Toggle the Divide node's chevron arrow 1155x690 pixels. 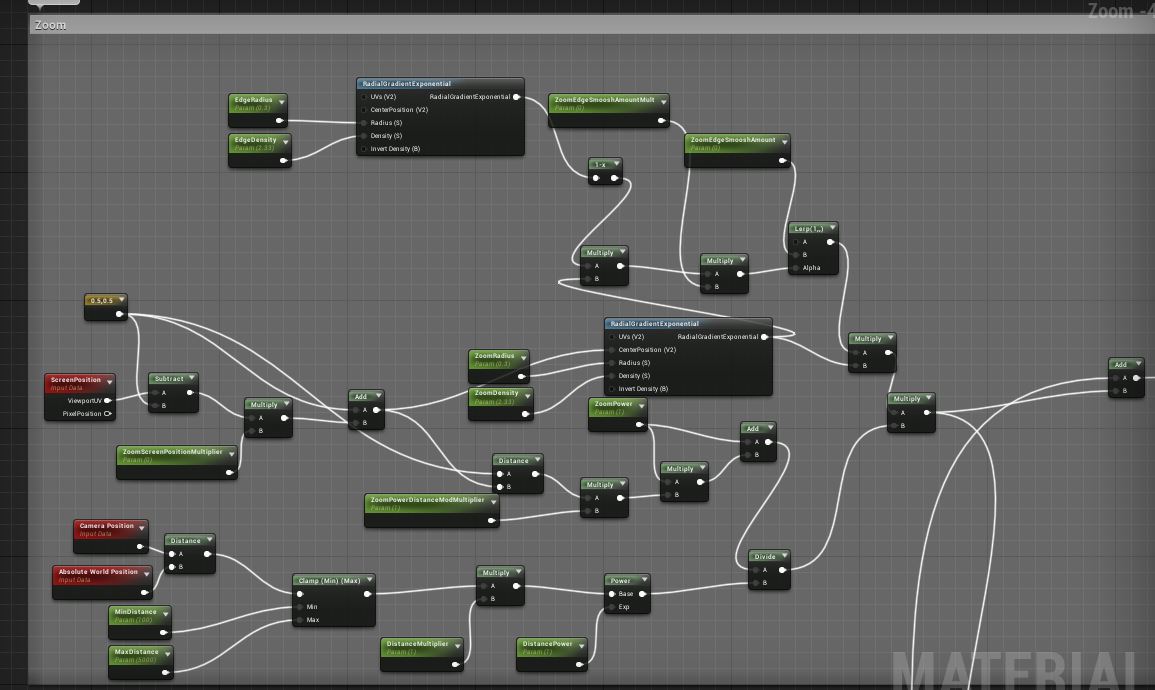tap(784, 557)
